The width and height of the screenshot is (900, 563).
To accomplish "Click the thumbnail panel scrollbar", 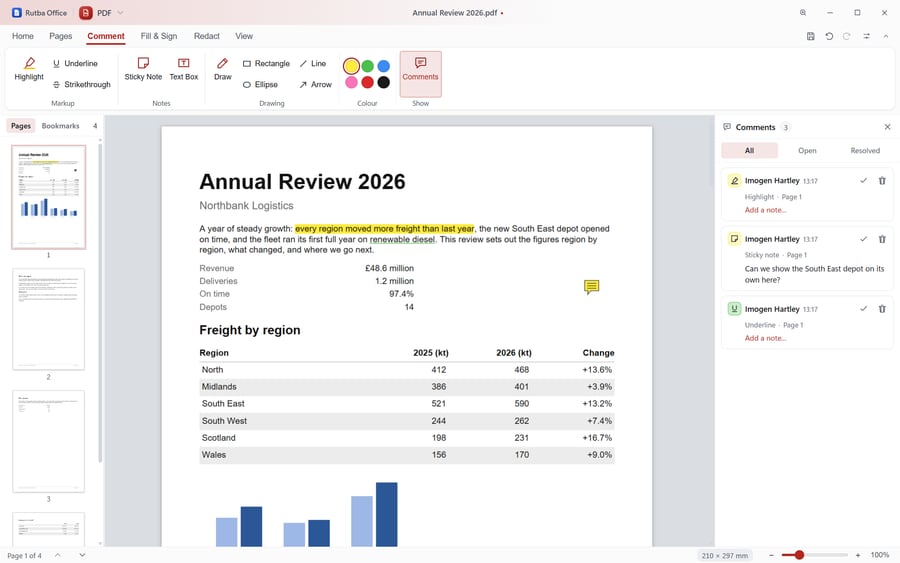I will 100,301.
